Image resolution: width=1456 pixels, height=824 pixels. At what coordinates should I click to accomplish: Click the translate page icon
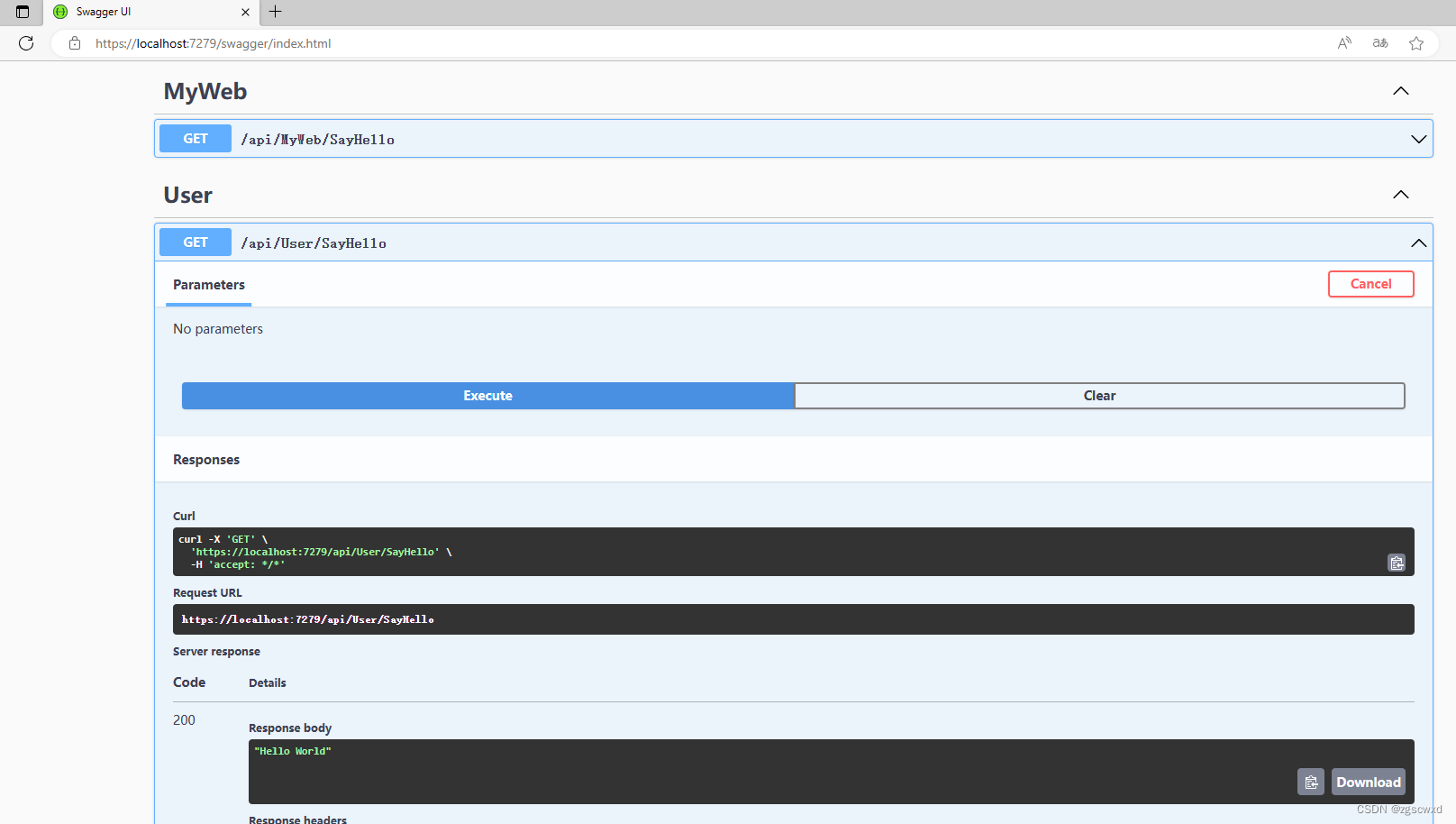1380,43
